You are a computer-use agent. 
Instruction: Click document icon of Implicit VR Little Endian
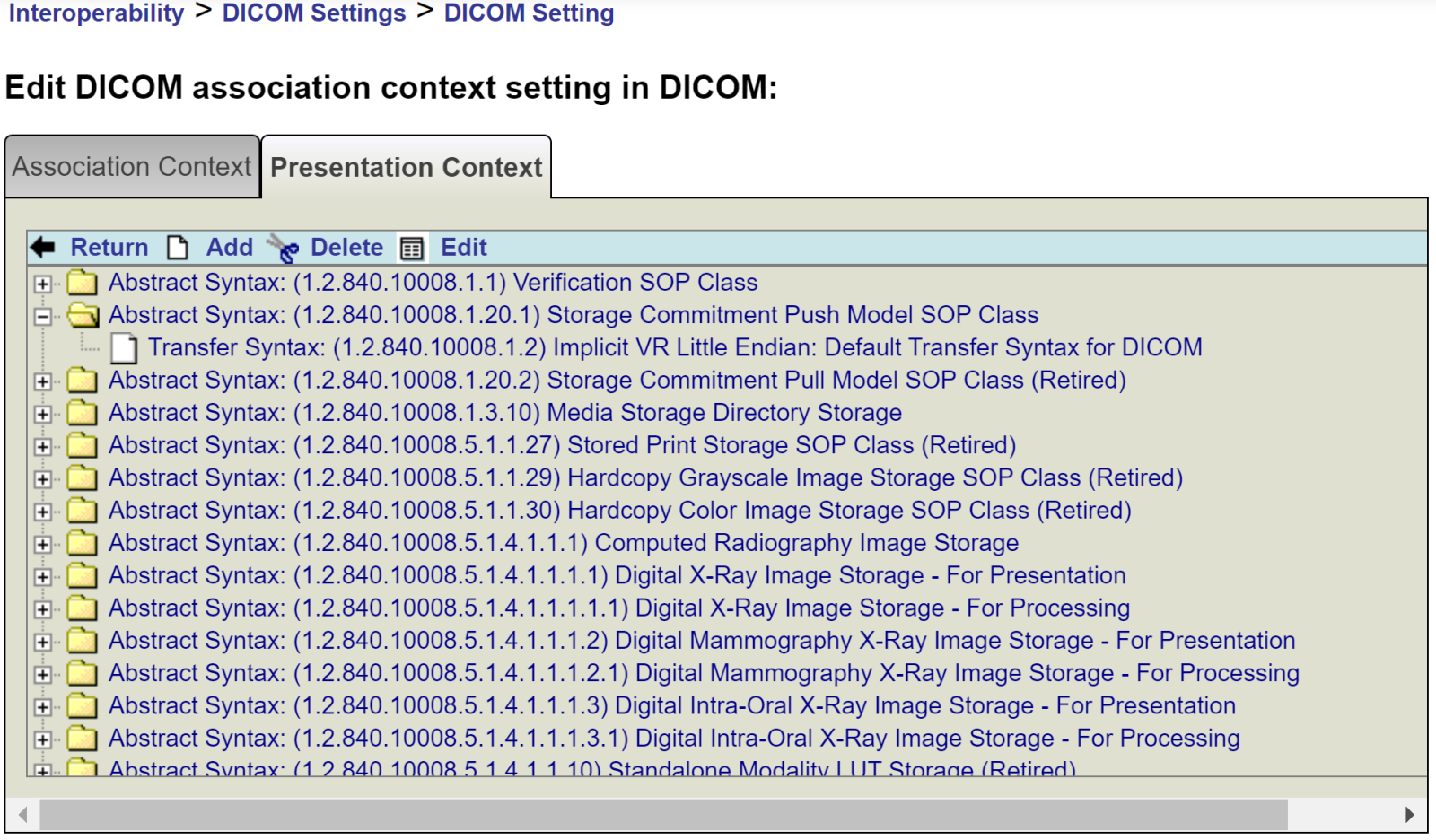pyautogui.click(x=124, y=348)
